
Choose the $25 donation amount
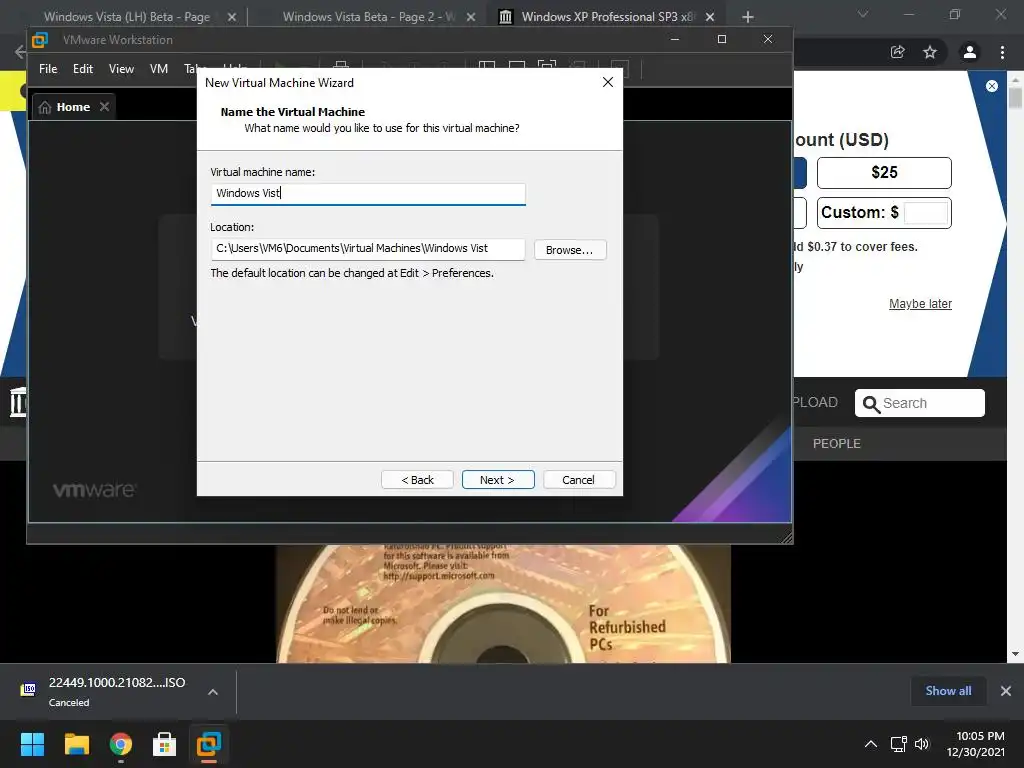point(884,172)
